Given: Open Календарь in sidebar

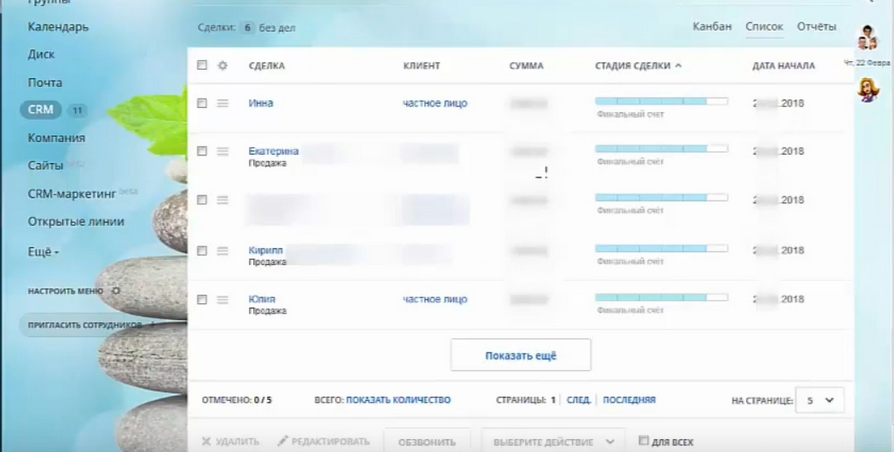Looking at the screenshot, I should (58, 27).
